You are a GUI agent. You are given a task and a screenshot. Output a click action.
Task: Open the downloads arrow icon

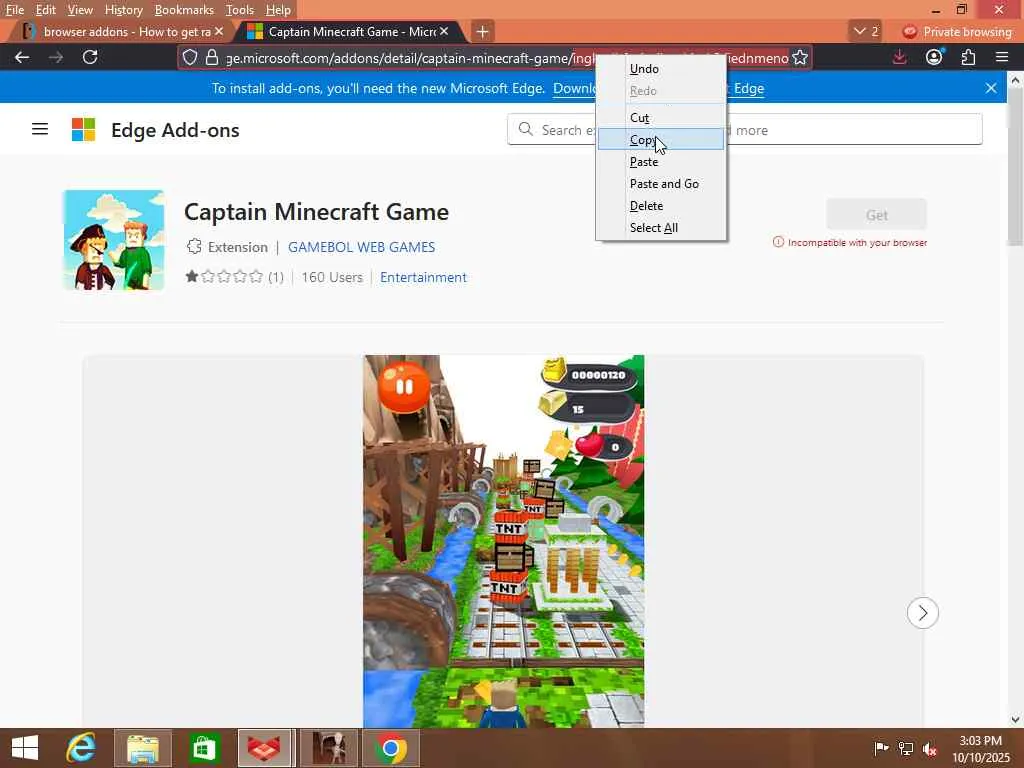point(899,57)
